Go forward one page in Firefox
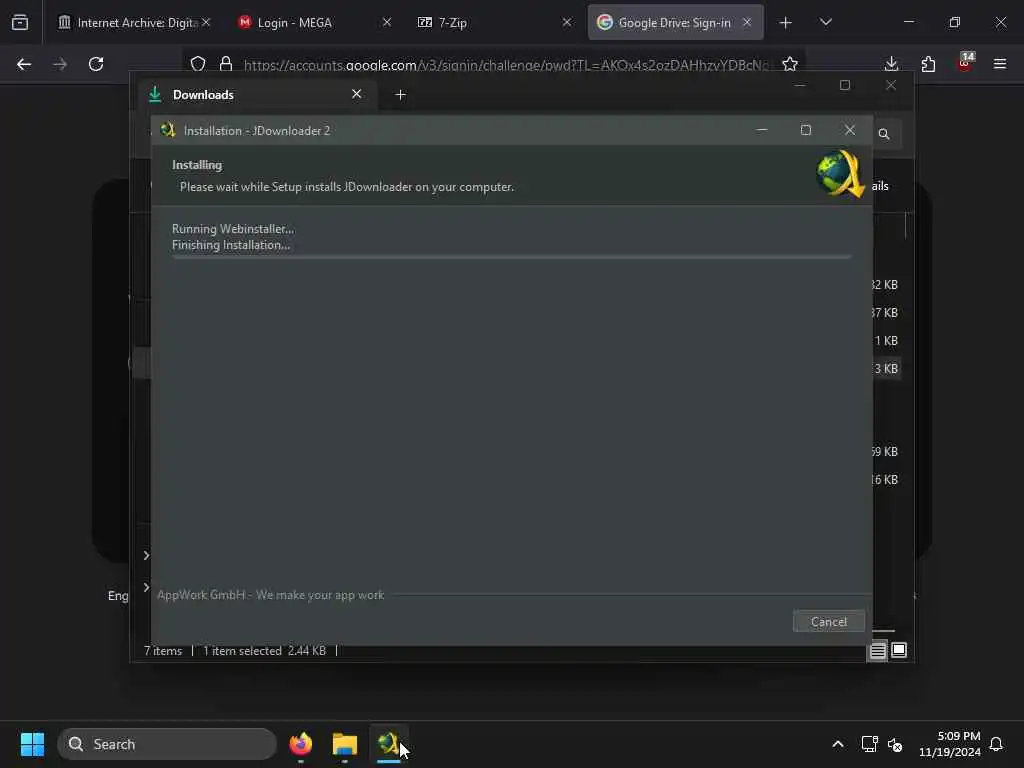 tap(60, 64)
